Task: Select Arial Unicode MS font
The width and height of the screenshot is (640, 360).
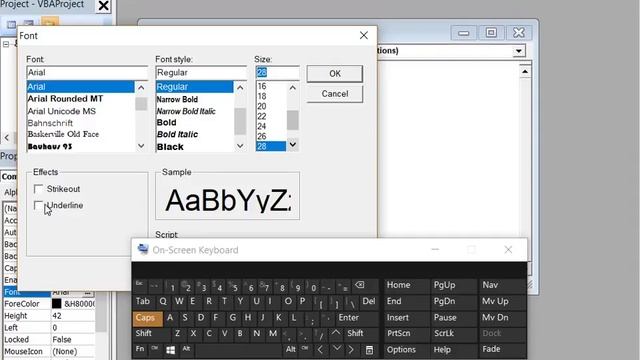Action: coord(62,111)
